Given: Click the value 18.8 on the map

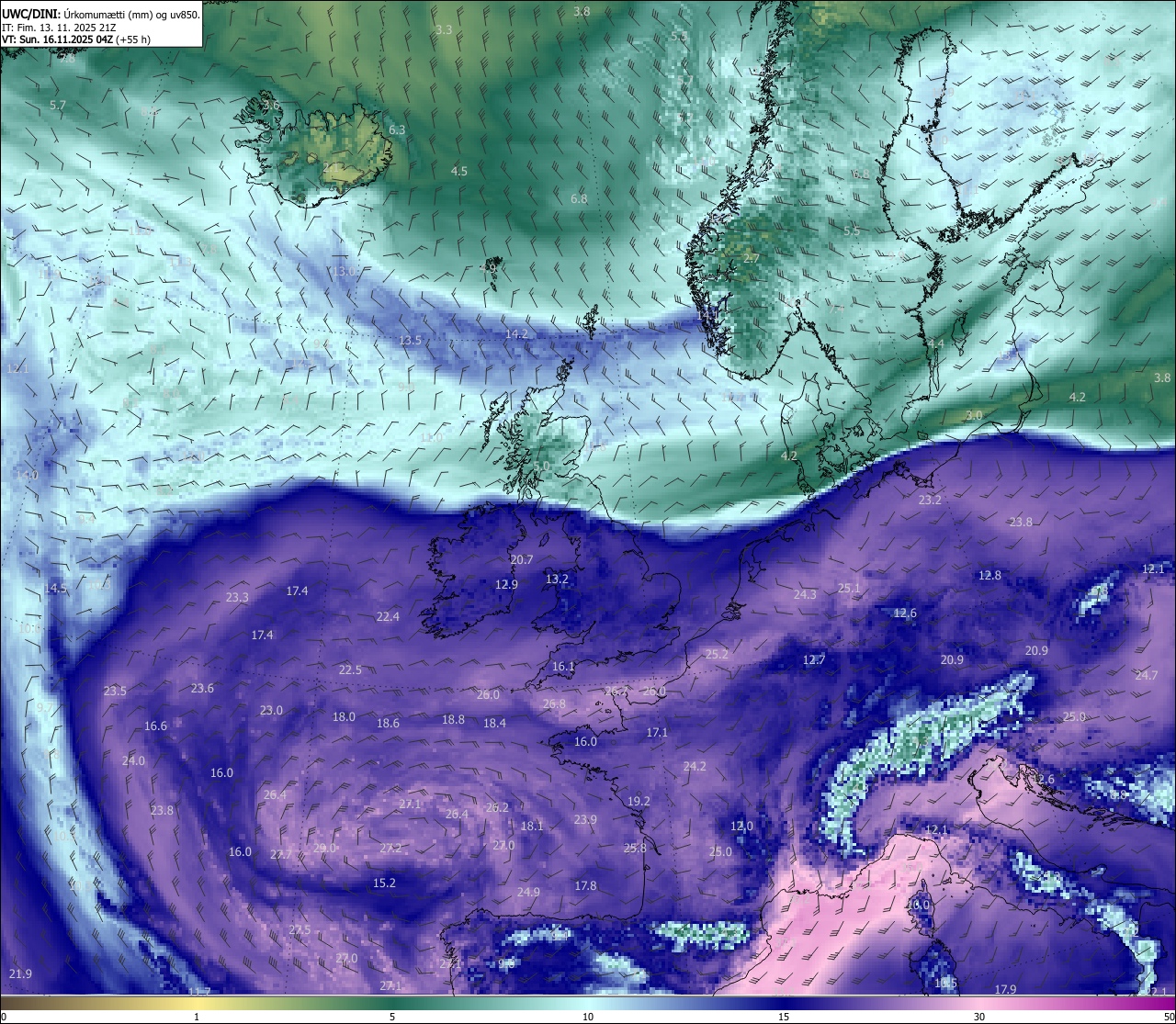Looking at the screenshot, I should 453,719.
